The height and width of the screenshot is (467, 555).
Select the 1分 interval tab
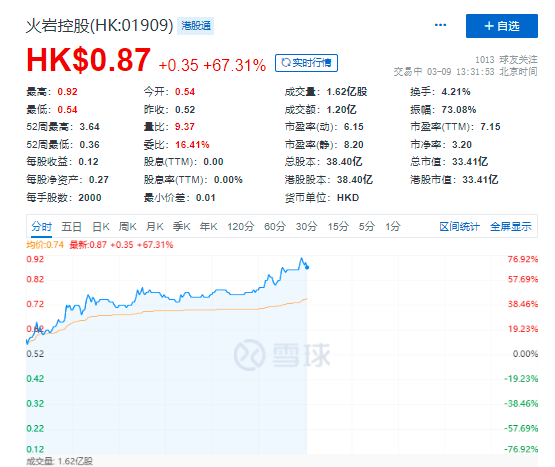pos(393,227)
